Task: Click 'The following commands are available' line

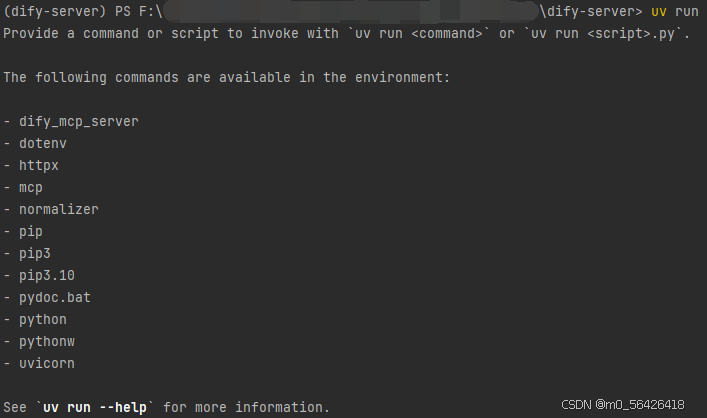Action: point(226,78)
